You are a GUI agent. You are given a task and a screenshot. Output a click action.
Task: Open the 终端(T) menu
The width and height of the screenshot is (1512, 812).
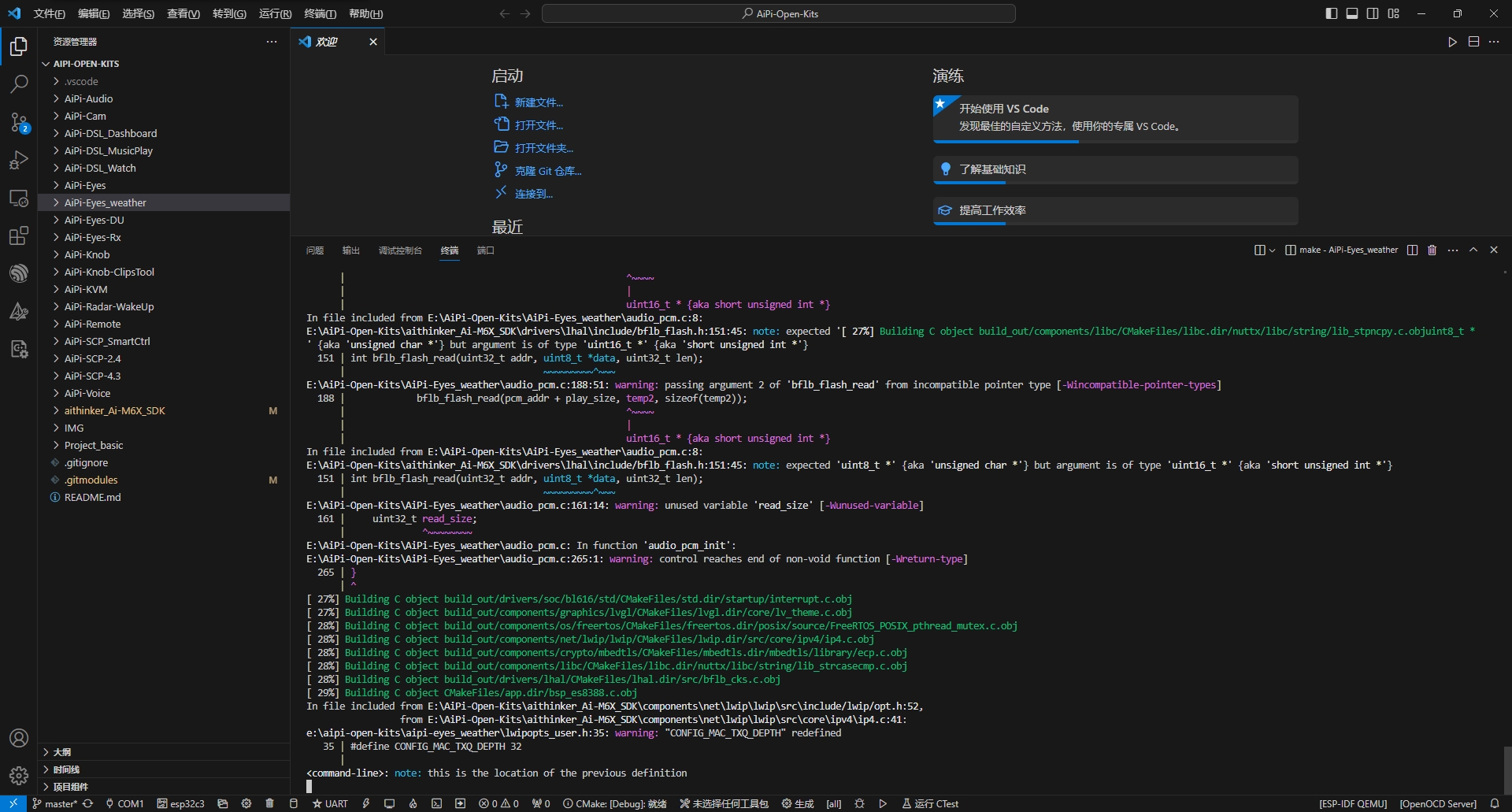tap(320, 13)
